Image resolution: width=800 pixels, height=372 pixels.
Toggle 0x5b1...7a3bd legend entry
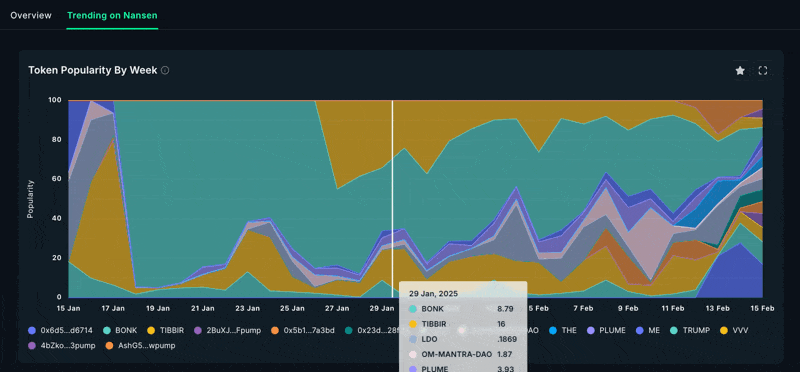pyautogui.click(x=304, y=331)
